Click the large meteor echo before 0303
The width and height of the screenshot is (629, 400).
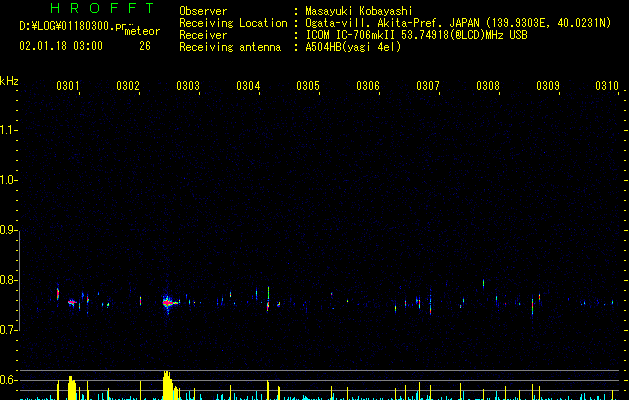coord(169,303)
